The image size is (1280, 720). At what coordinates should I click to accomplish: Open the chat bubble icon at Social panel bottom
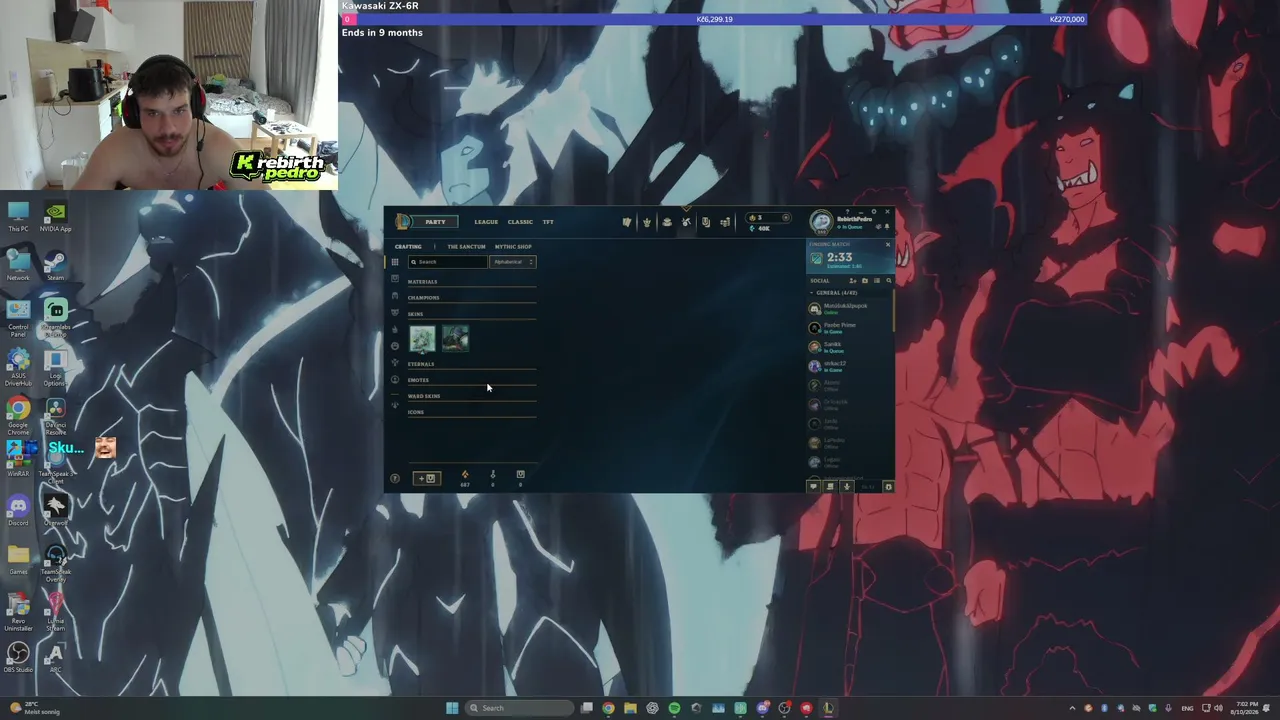pyautogui.click(x=813, y=487)
